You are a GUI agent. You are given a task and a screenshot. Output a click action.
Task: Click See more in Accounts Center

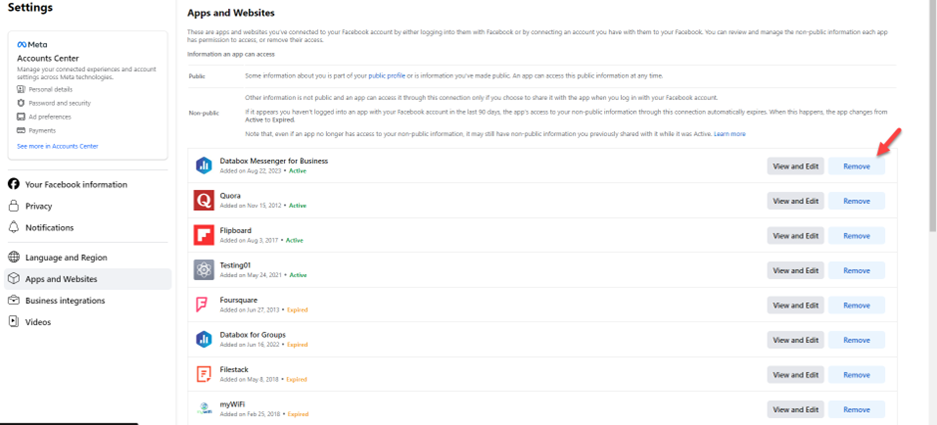[x=57, y=146]
